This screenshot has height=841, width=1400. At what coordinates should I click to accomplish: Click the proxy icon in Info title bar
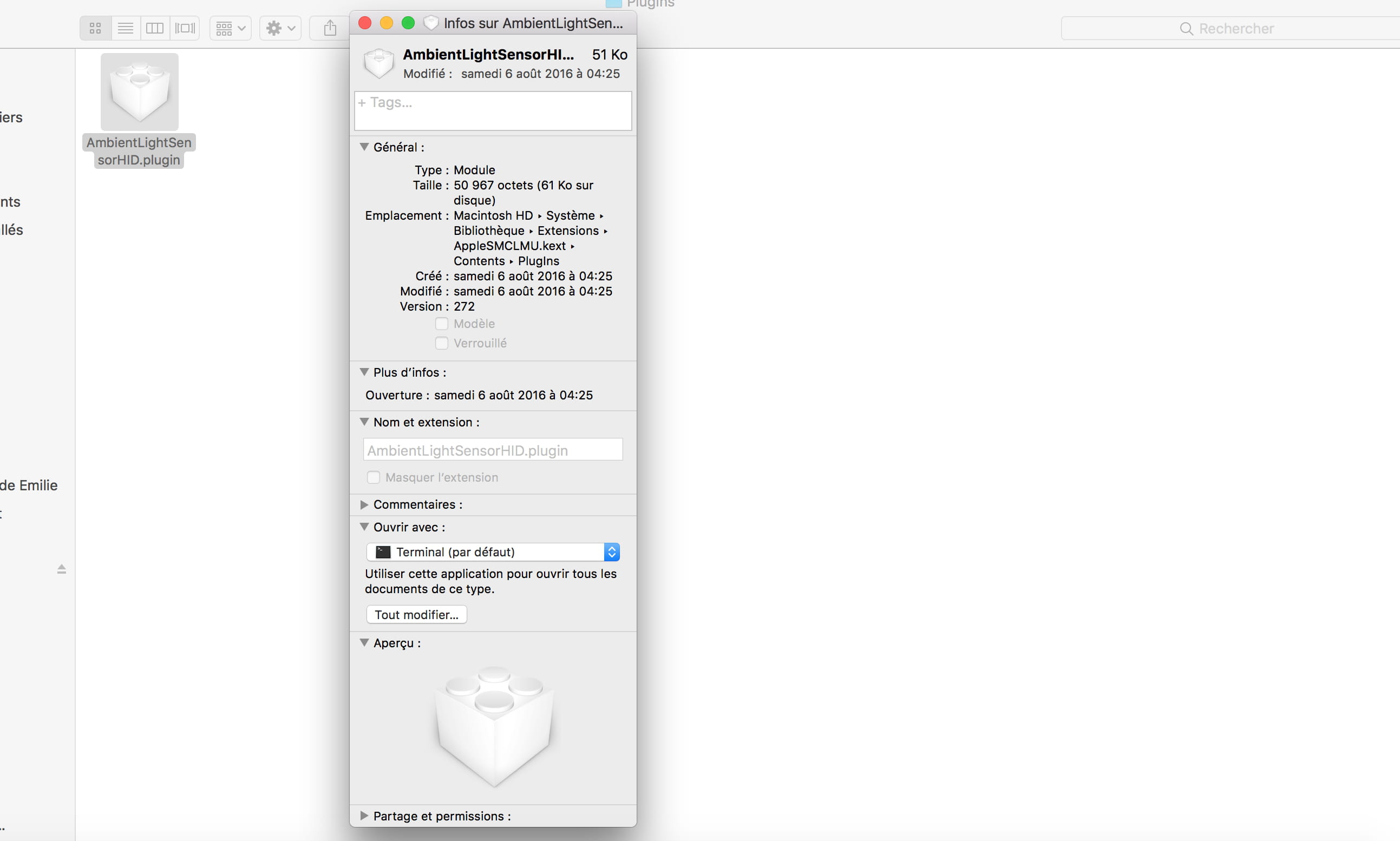[431, 23]
